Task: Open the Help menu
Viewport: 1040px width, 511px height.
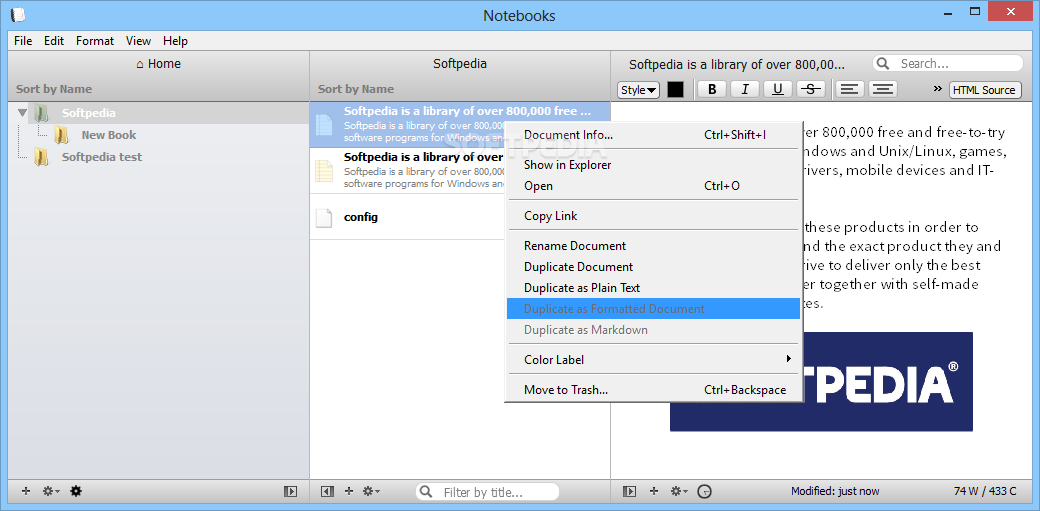Action: (x=175, y=40)
